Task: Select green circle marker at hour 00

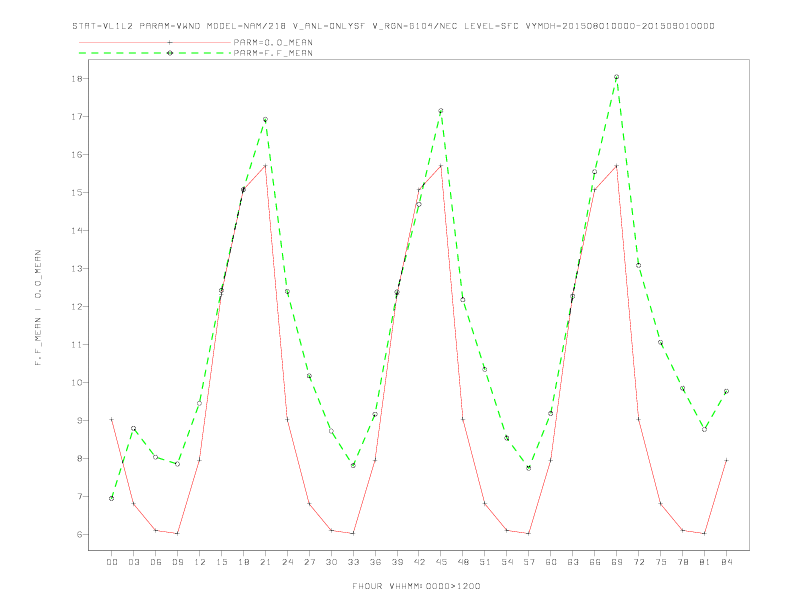Action: (112, 498)
